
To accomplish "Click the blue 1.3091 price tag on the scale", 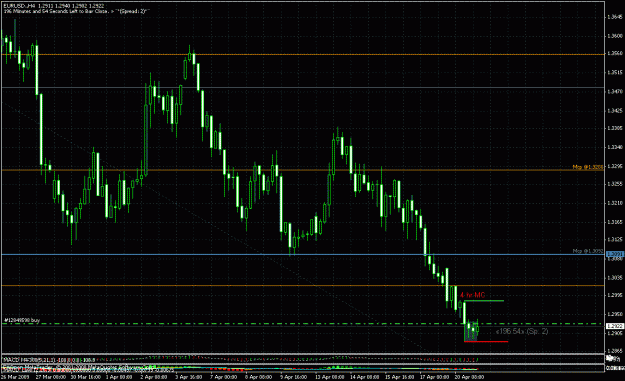I will click(x=615, y=254).
